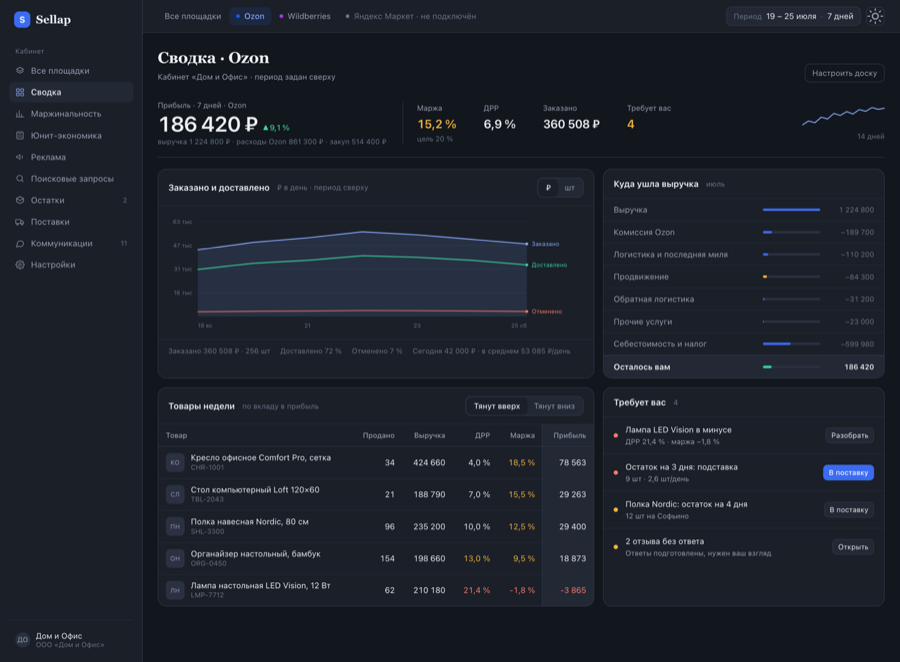Click the ОН product badge for Органайзер
The height and width of the screenshot is (662, 900).
tap(175, 558)
